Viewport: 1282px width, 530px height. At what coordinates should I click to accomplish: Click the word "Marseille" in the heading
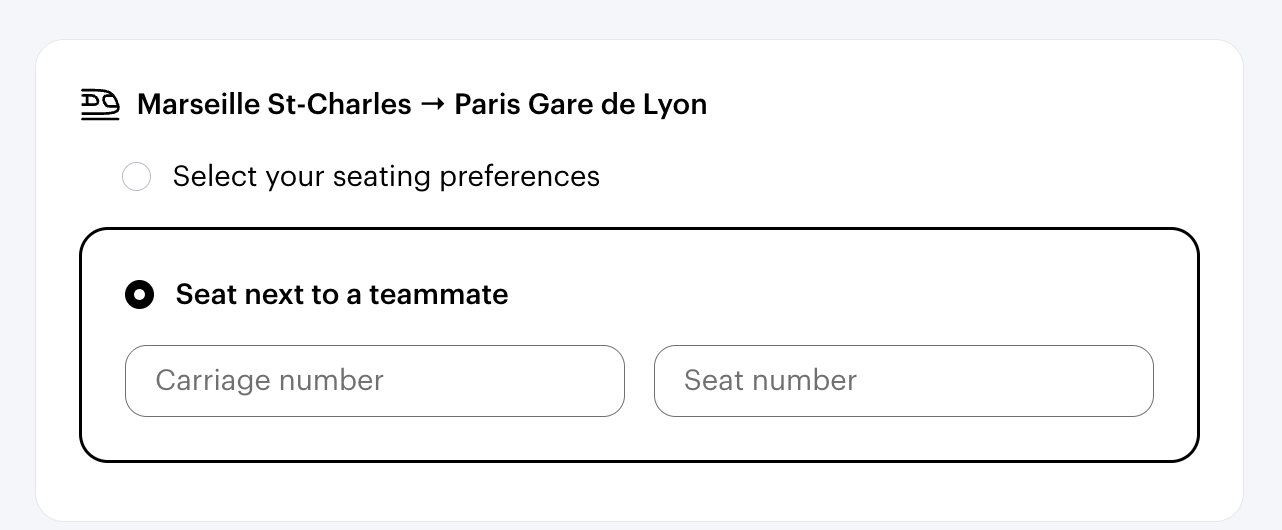pos(198,104)
